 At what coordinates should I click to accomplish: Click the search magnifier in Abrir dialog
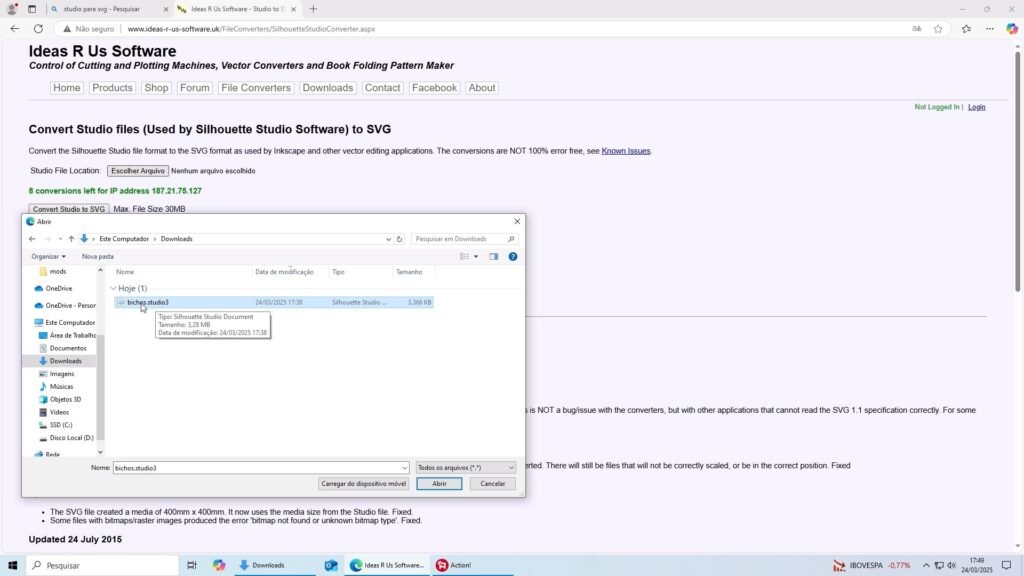(511, 239)
